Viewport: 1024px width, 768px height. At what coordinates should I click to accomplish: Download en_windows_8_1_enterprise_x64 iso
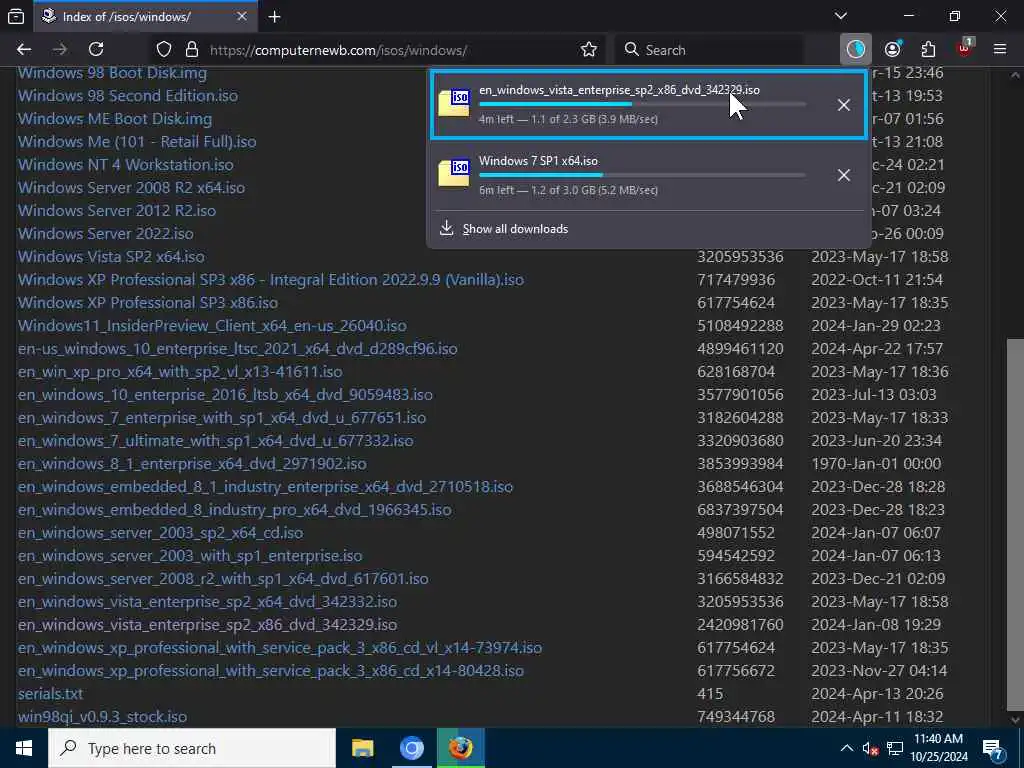pyautogui.click(x=192, y=464)
